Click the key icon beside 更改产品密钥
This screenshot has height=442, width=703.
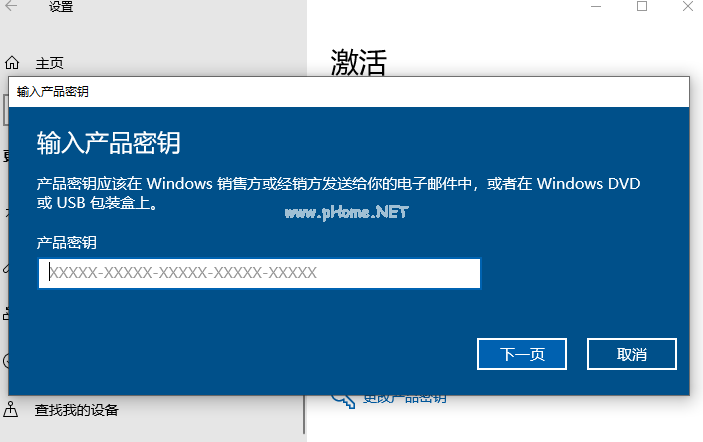click(x=343, y=400)
